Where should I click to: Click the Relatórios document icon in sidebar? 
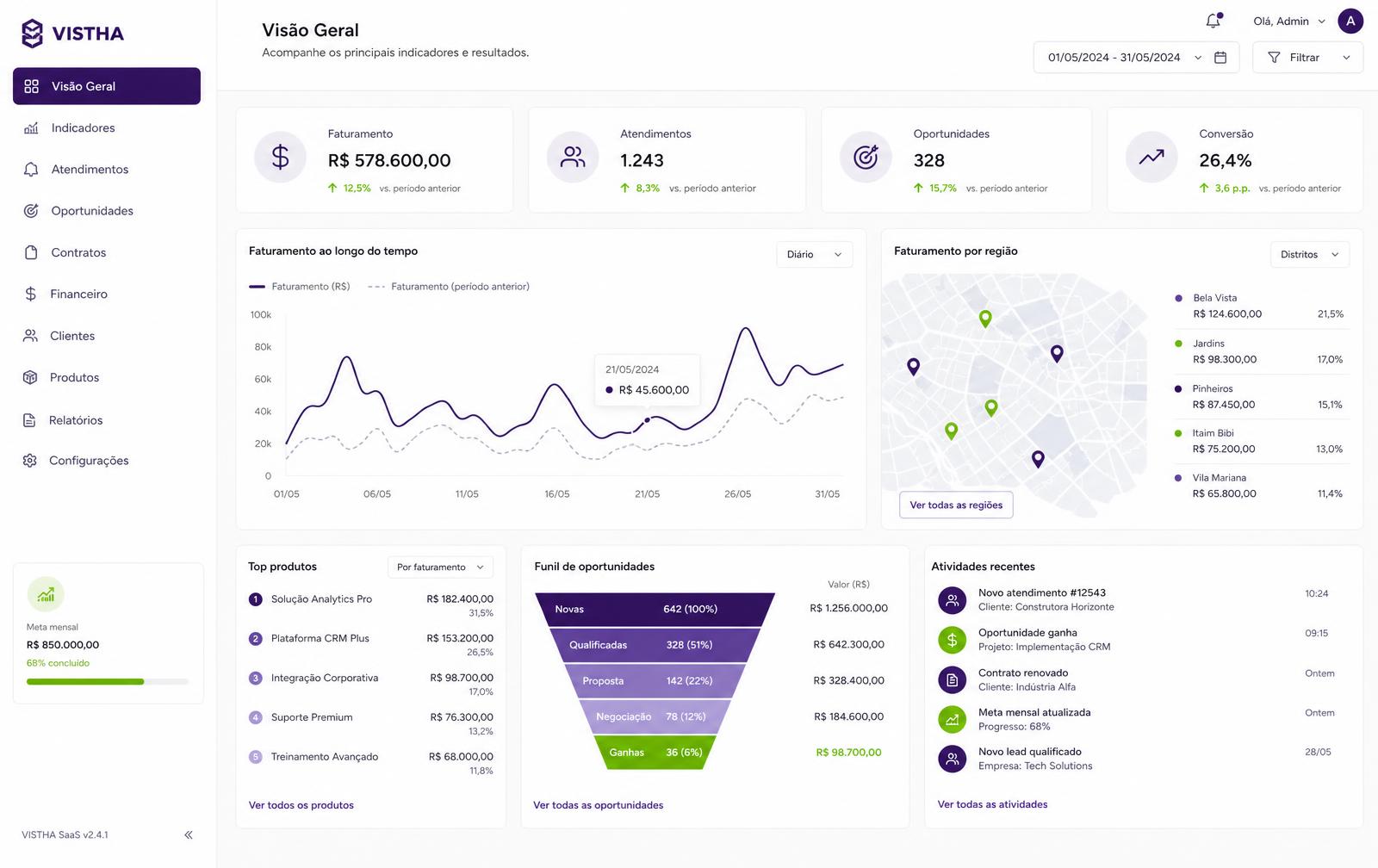click(29, 420)
